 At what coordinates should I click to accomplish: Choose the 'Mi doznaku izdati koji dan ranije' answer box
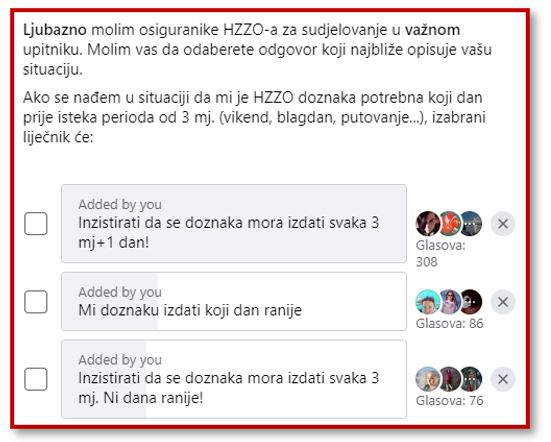tap(234, 301)
